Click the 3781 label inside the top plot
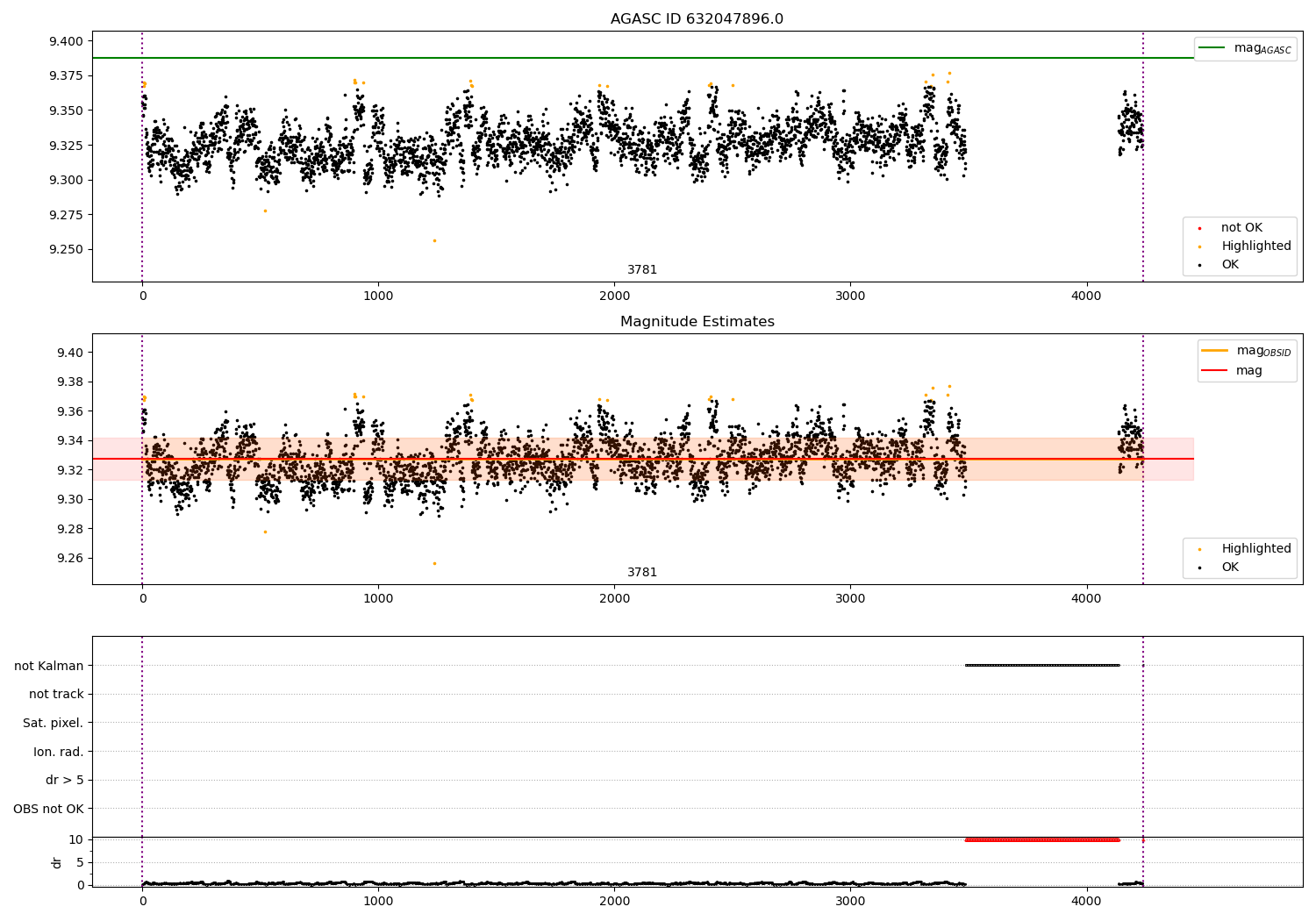Image resolution: width=1316 pixels, height=921 pixels. click(x=642, y=270)
